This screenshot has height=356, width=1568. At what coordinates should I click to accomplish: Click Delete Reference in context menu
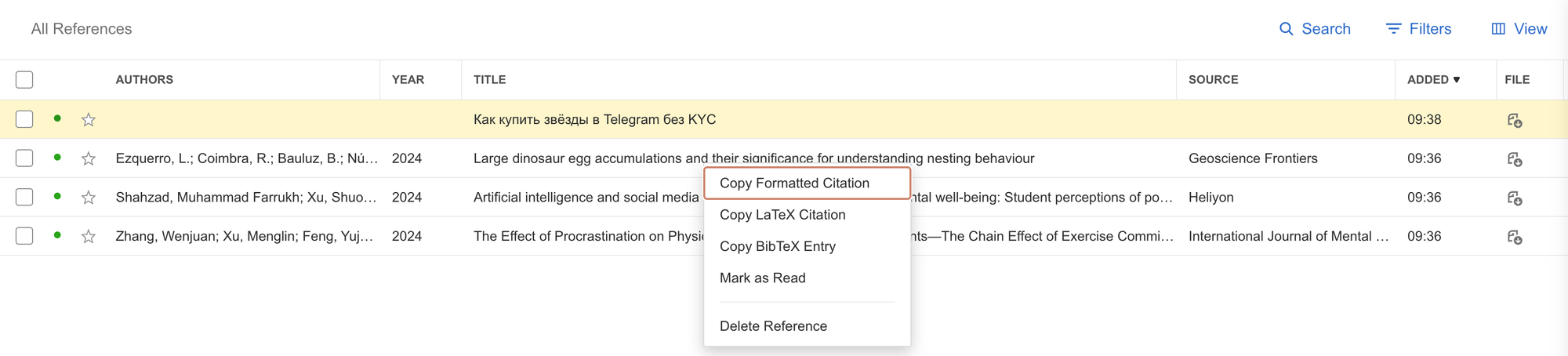coord(773,326)
